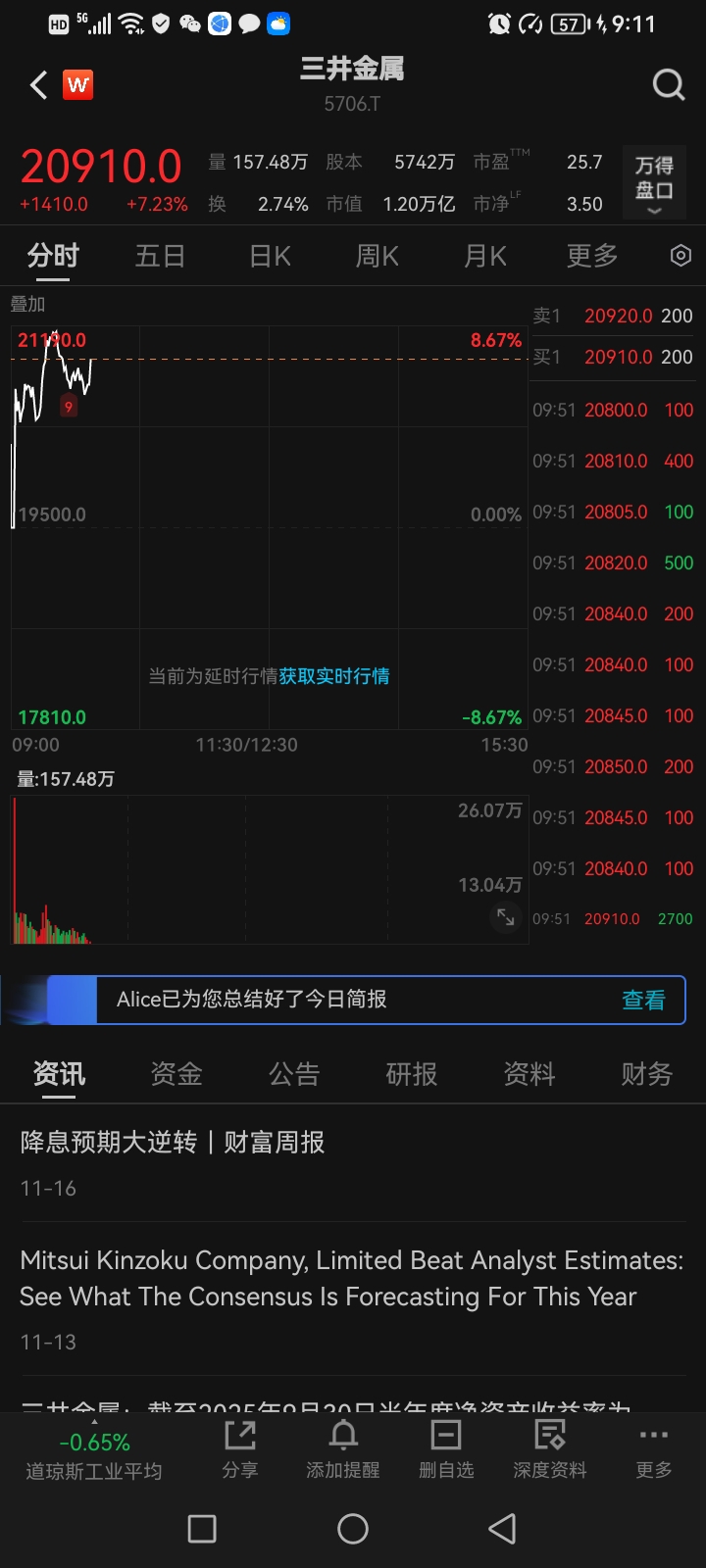706x1568 pixels.
Task: Tap the Android triangle back button
Action: (502, 1529)
